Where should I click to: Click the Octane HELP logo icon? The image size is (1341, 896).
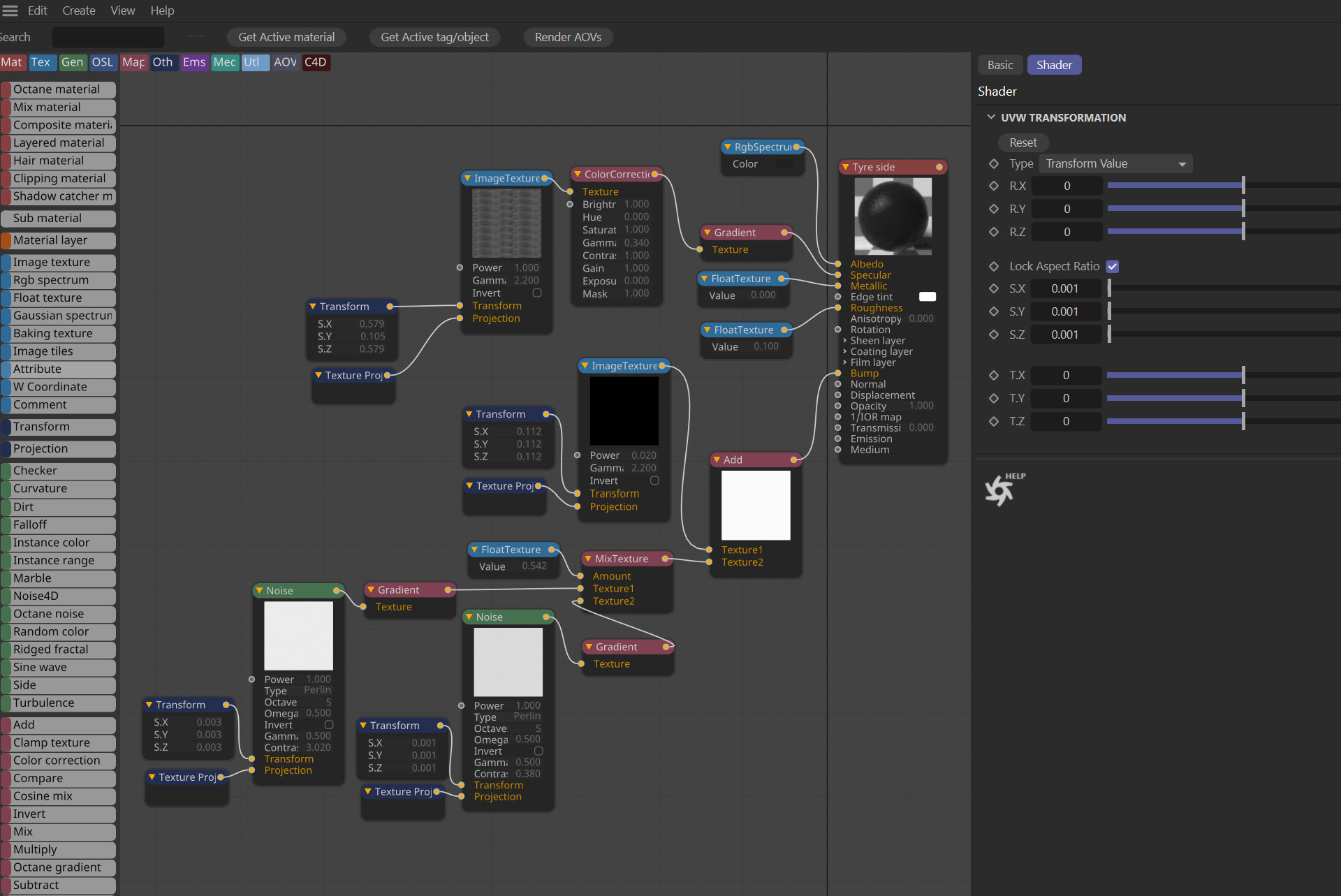[x=1000, y=490]
